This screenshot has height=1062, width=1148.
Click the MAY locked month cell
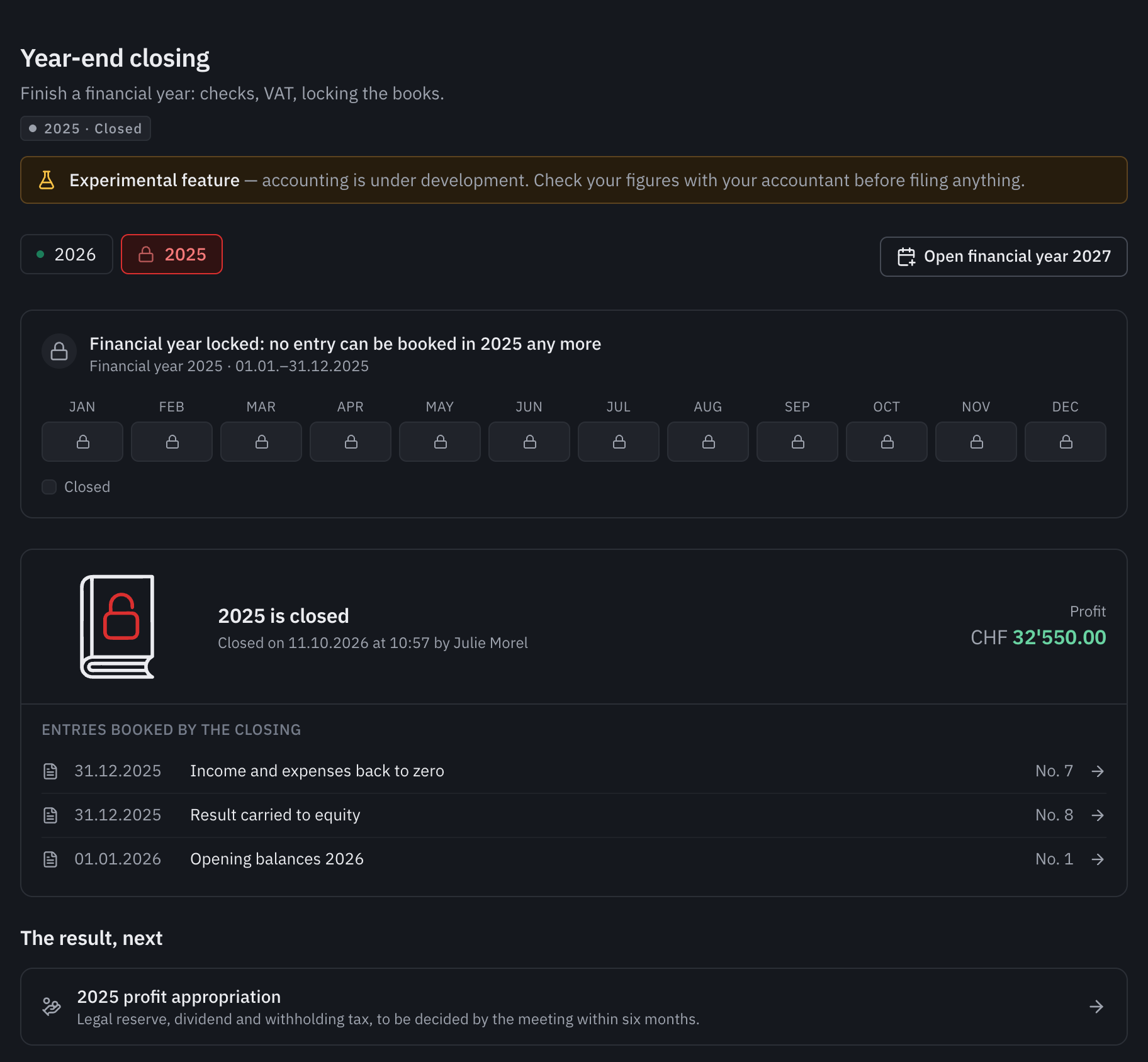440,442
